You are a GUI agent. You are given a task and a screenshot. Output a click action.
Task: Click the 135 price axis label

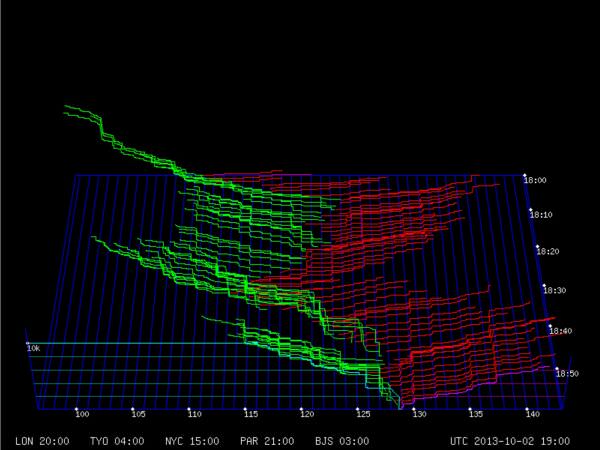point(476,414)
